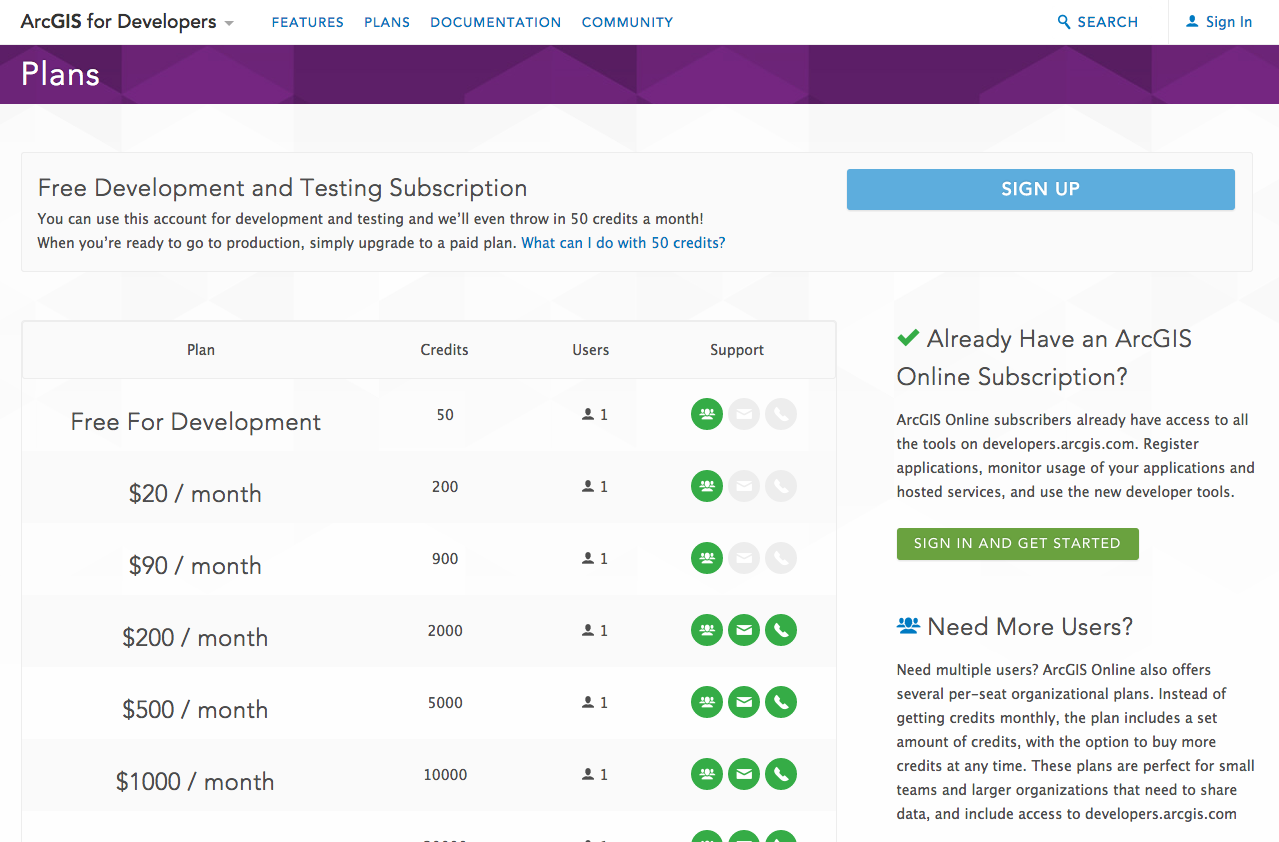Click the Credits column header
Screen dimensions: 1279x842
pos(445,350)
